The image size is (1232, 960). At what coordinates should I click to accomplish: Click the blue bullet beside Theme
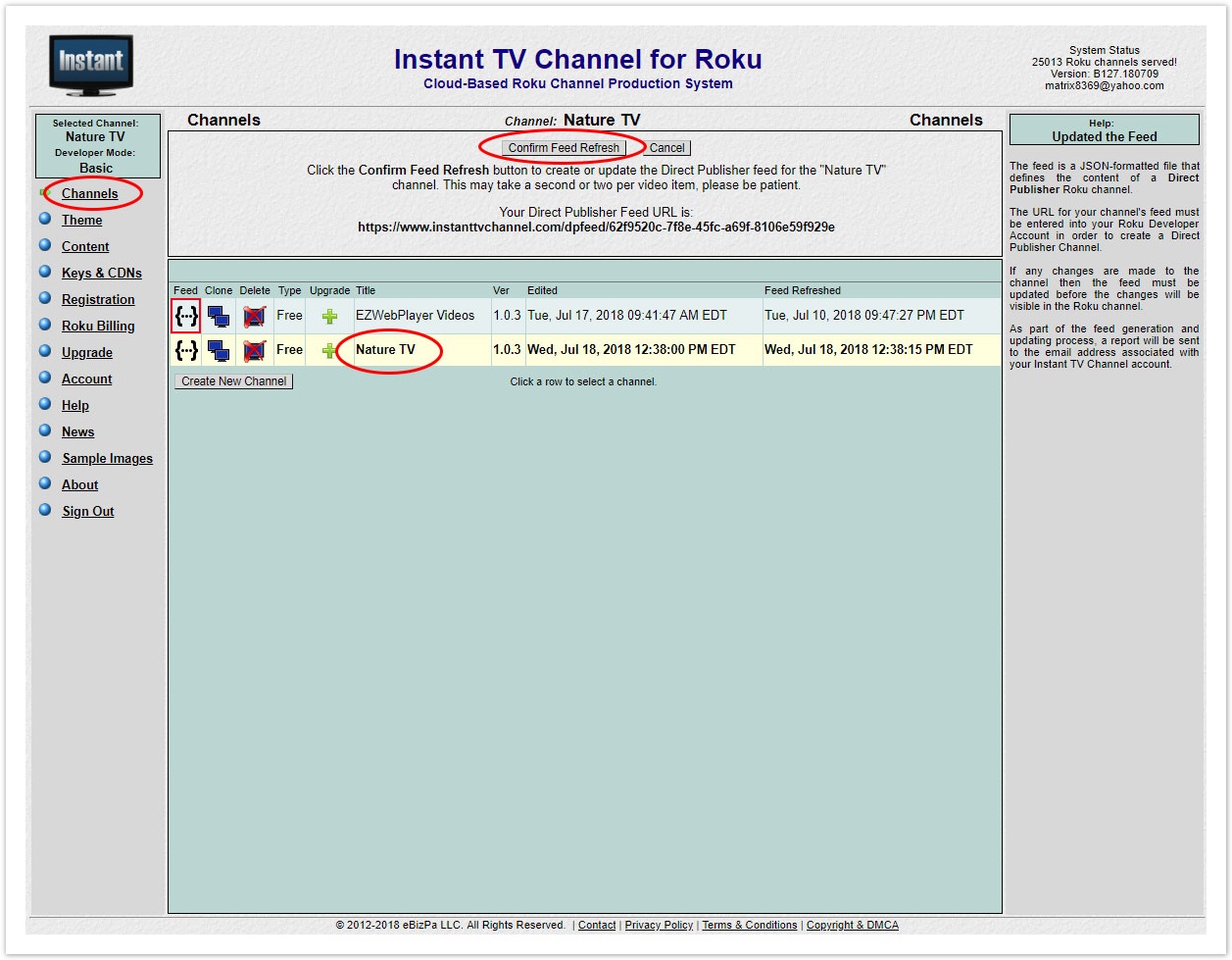coord(45,219)
